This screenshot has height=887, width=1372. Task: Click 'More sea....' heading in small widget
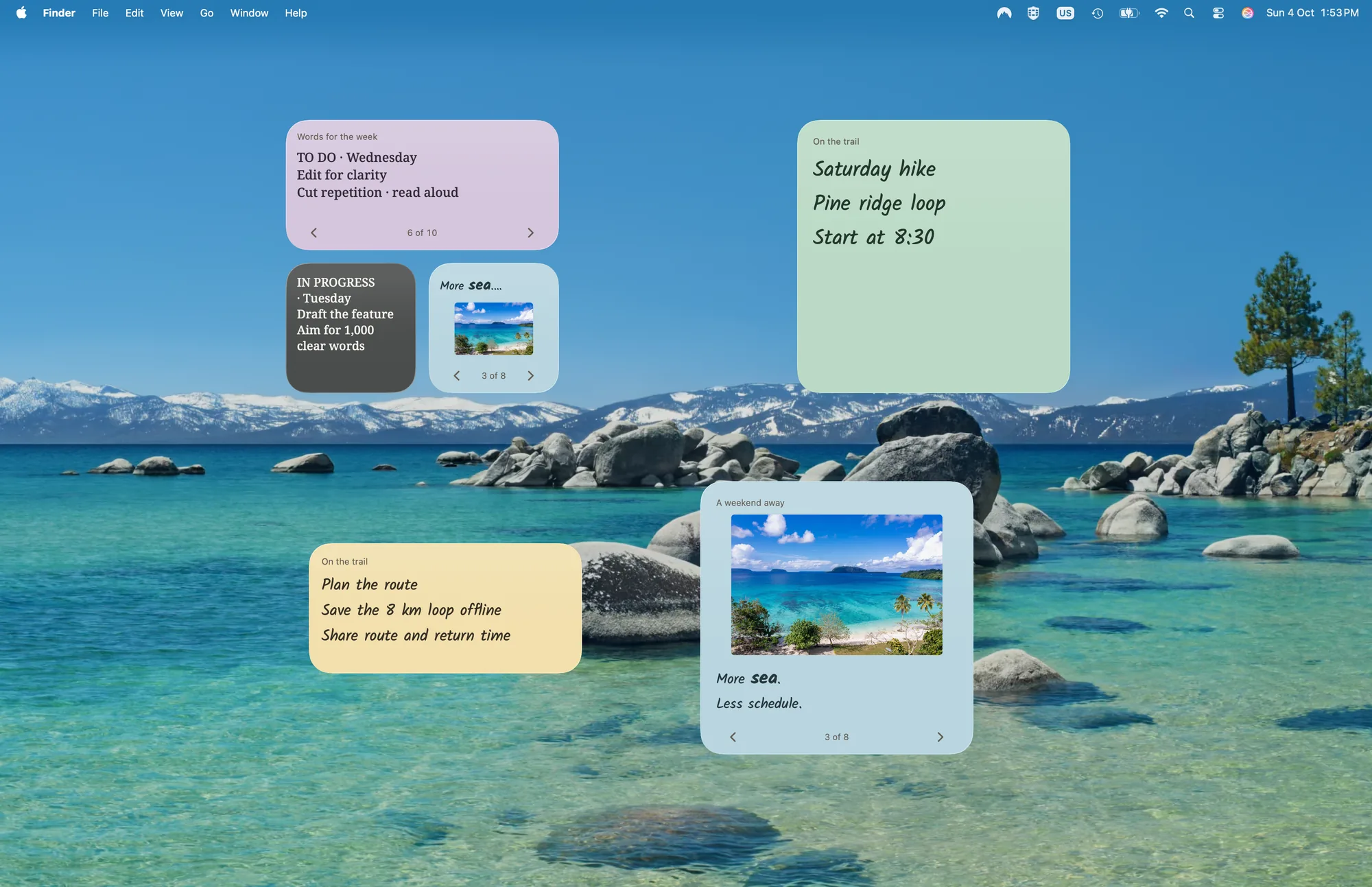click(x=471, y=285)
